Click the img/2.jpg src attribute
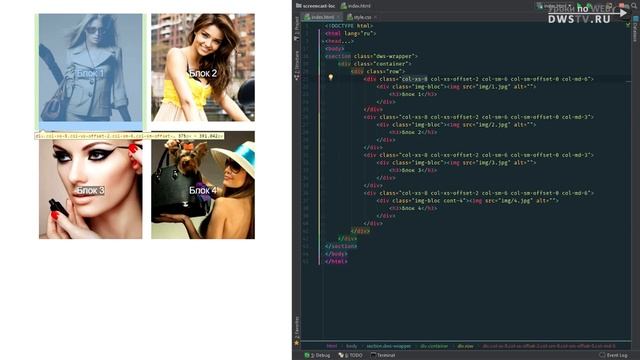Viewport: 640px width, 360px height. point(486,124)
